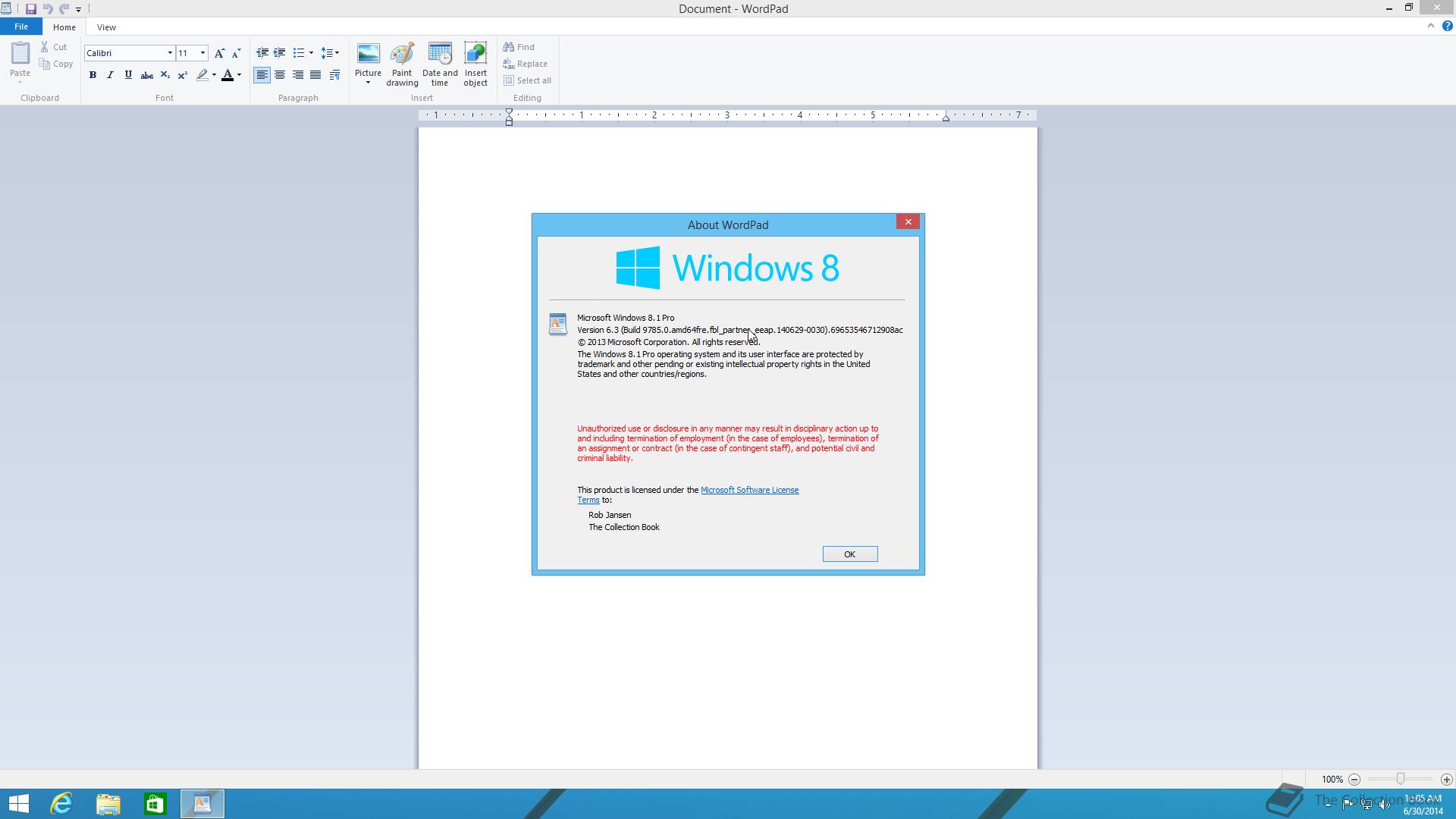Minimize the ribbon with the chevron
1456x819 pixels.
(x=1431, y=27)
